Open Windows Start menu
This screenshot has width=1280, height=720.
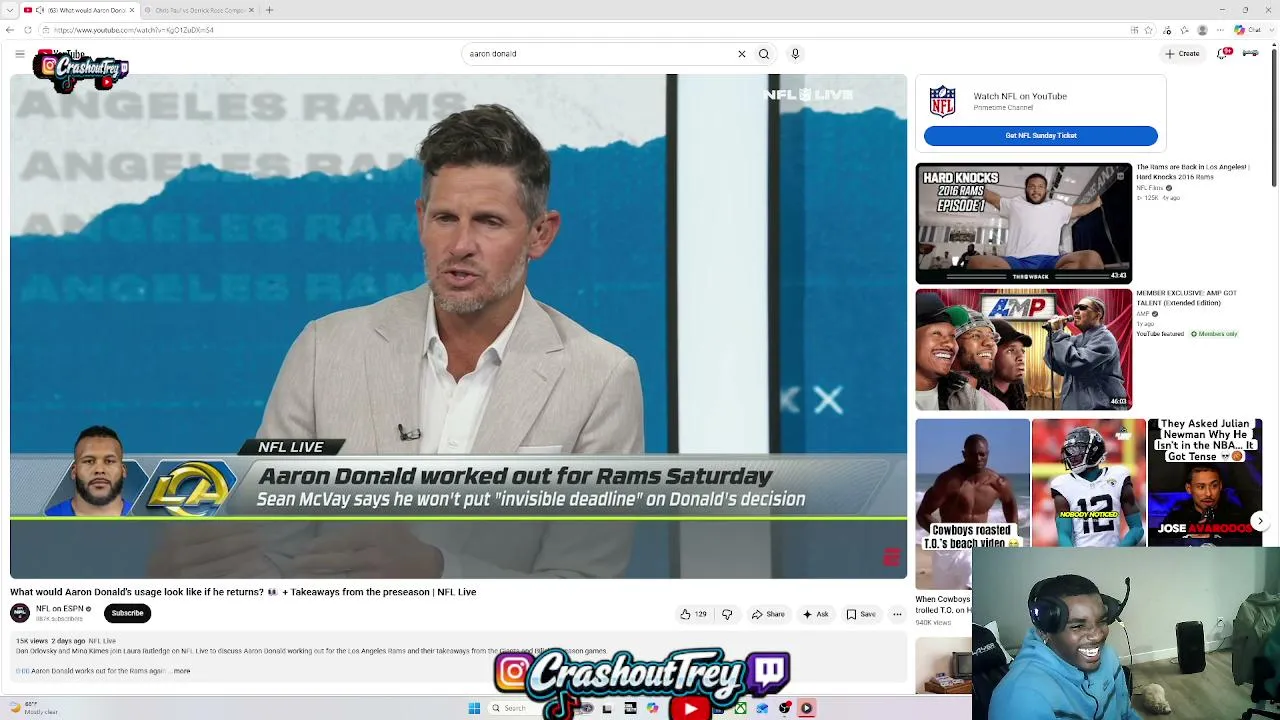pos(474,708)
